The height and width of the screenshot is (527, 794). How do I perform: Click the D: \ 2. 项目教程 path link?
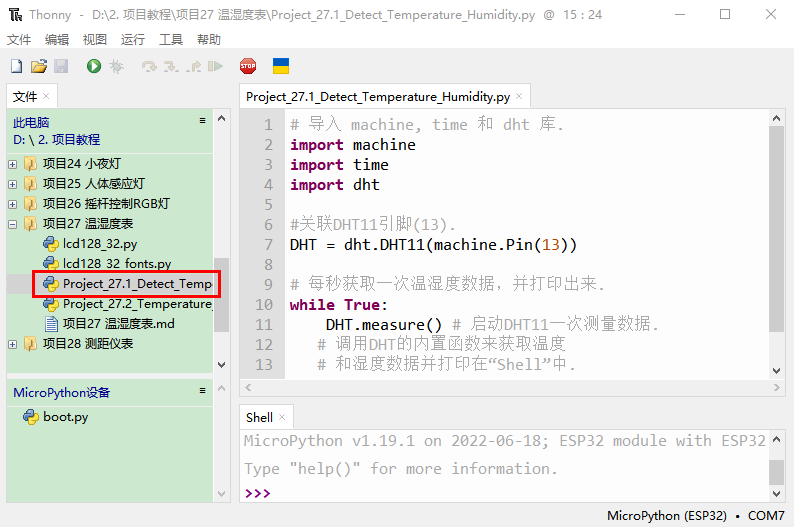[56, 139]
